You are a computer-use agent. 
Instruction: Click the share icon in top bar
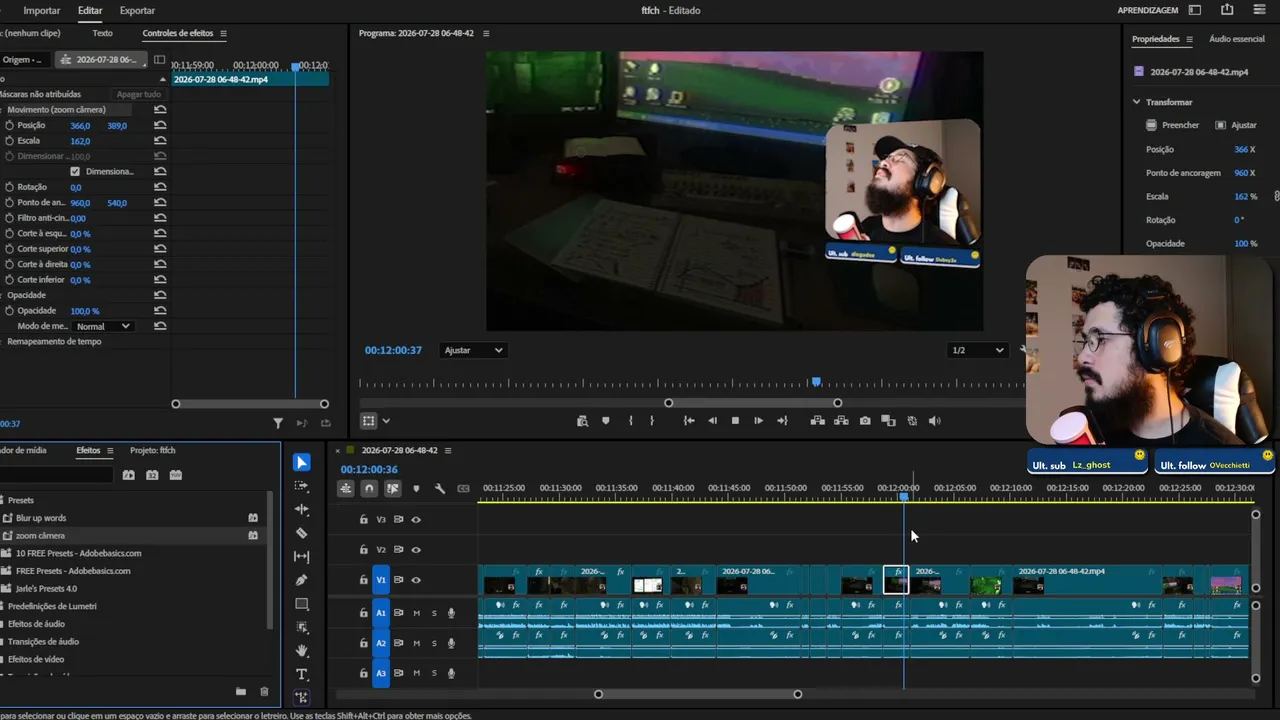[1227, 10]
